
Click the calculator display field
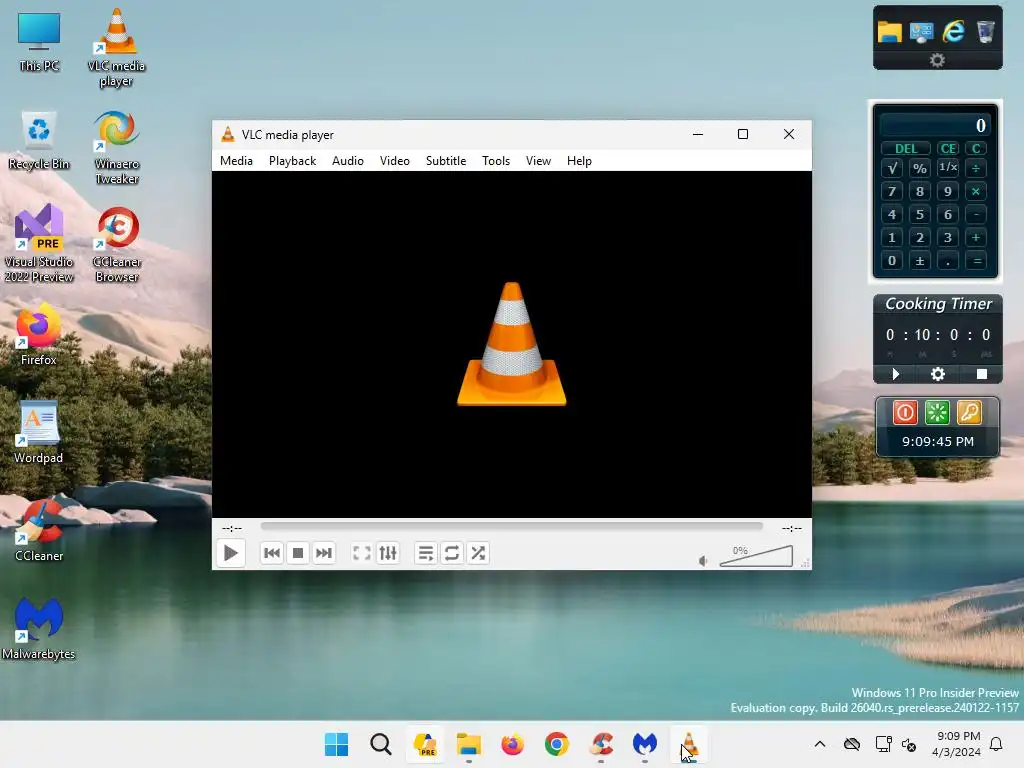coord(935,125)
